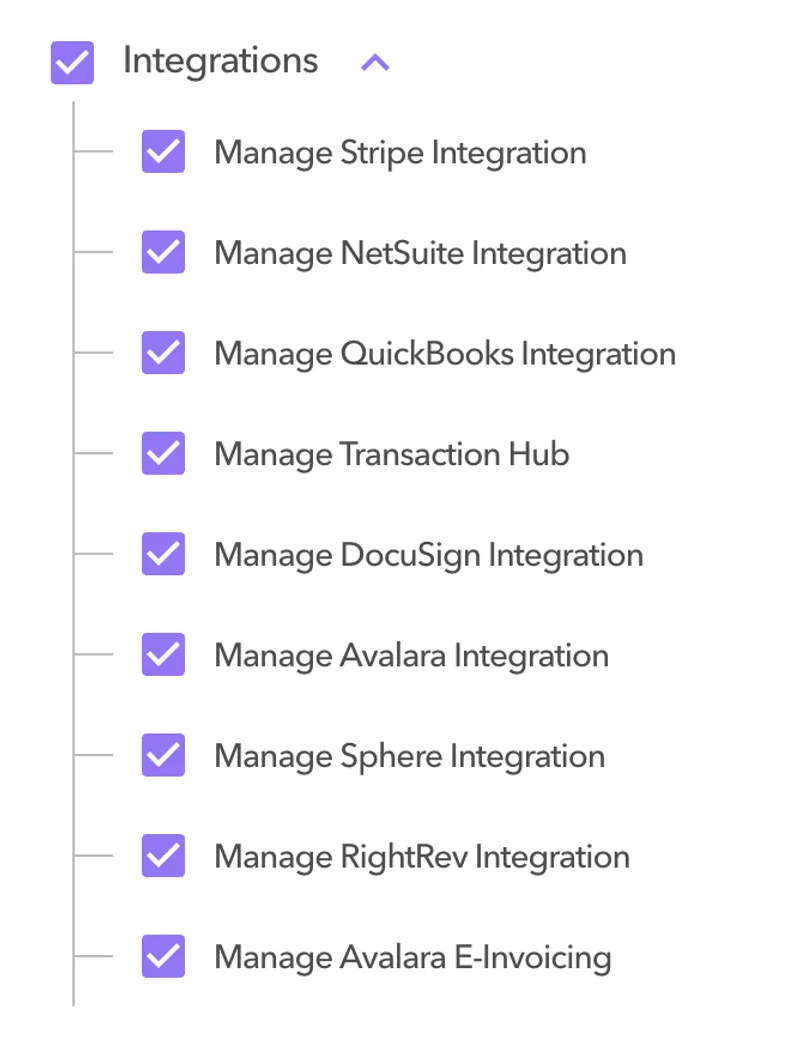Image resolution: width=800 pixels, height=1056 pixels.
Task: Disable Manage DocuSign Integration checkbox
Action: [163, 554]
